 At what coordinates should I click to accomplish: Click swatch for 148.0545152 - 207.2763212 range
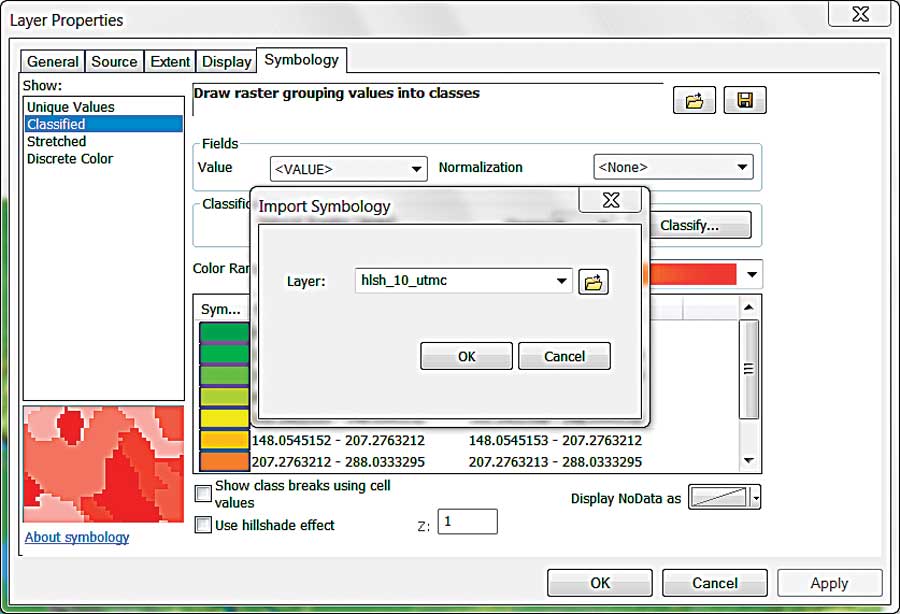click(x=224, y=440)
